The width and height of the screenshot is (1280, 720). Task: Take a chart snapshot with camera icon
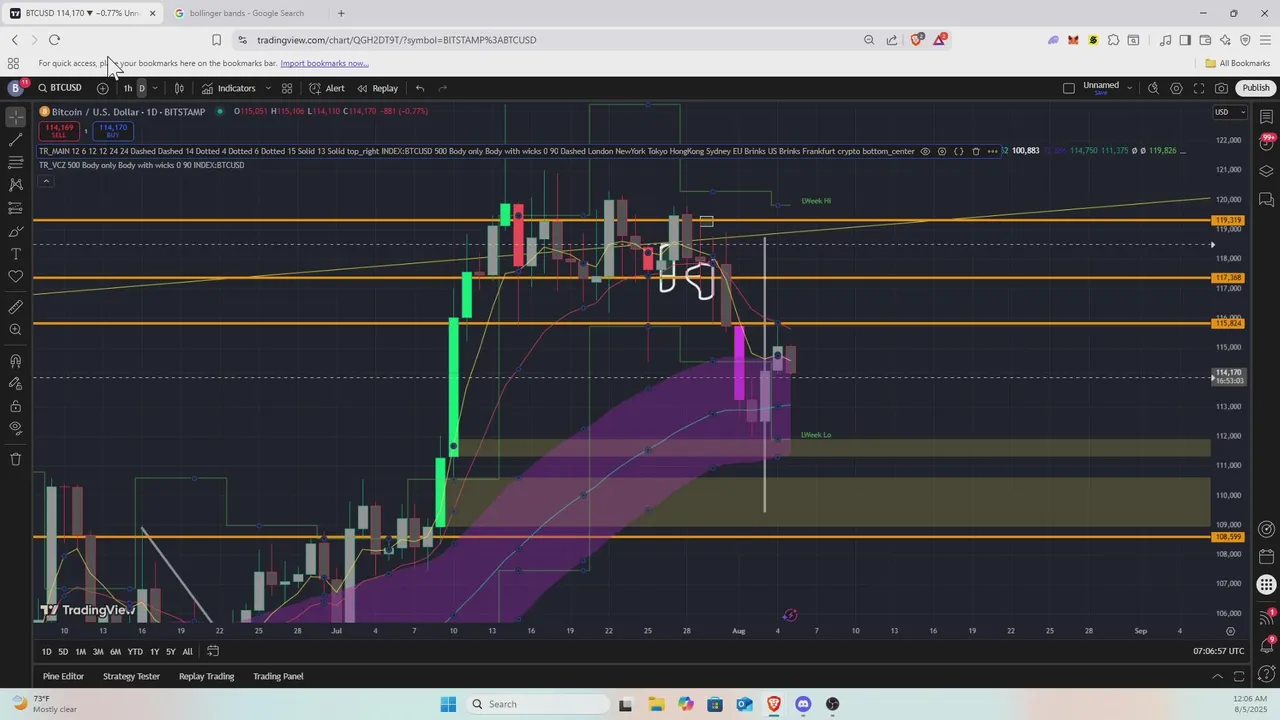(1221, 88)
